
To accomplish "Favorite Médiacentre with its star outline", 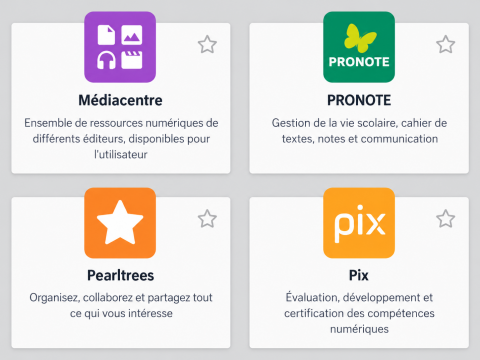I will pyautogui.click(x=207, y=44).
